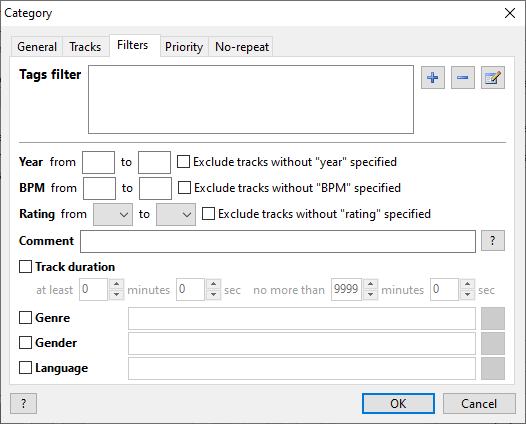Decrease the no more than minutes value
The height and width of the screenshot is (424, 526).
[x=370, y=295]
